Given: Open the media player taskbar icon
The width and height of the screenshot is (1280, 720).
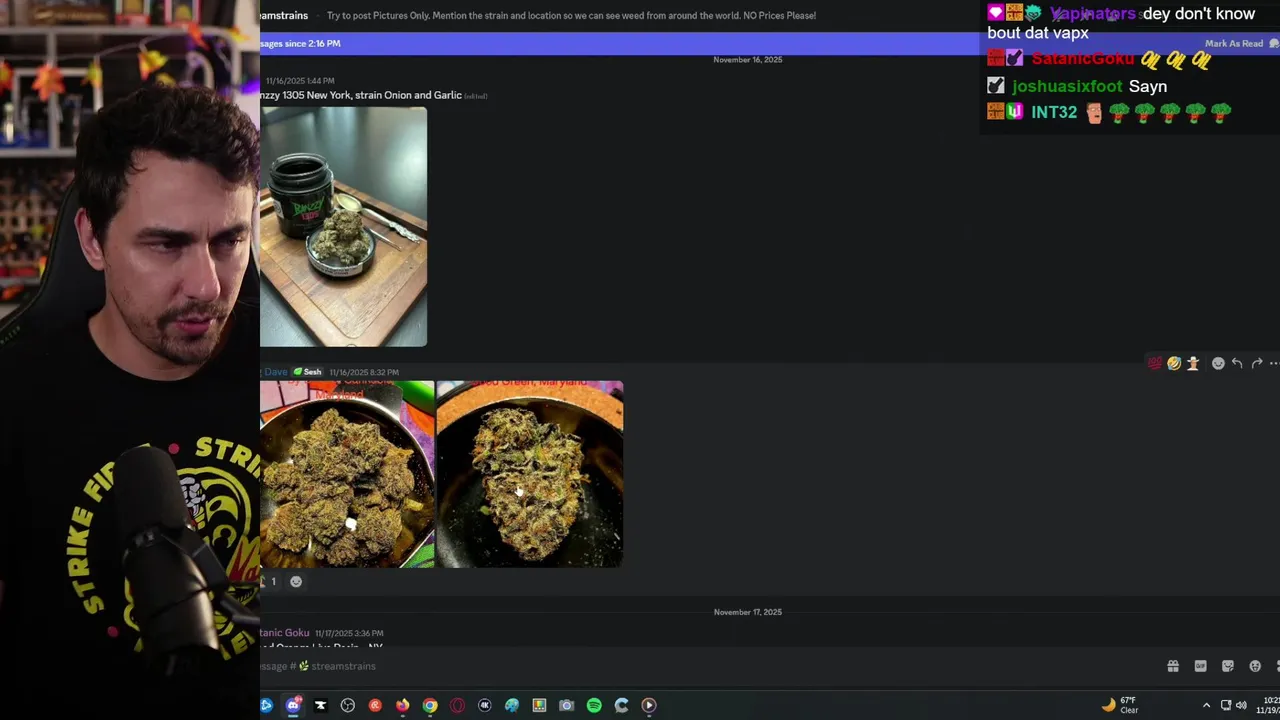Looking at the screenshot, I should click(649, 705).
